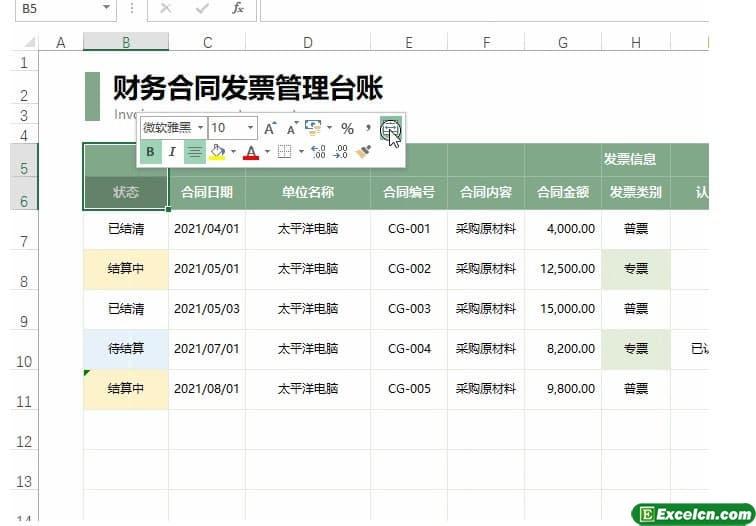Click 已结清 status in 2021/05/03 row
Screen dimensions: 756x526
[126, 309]
